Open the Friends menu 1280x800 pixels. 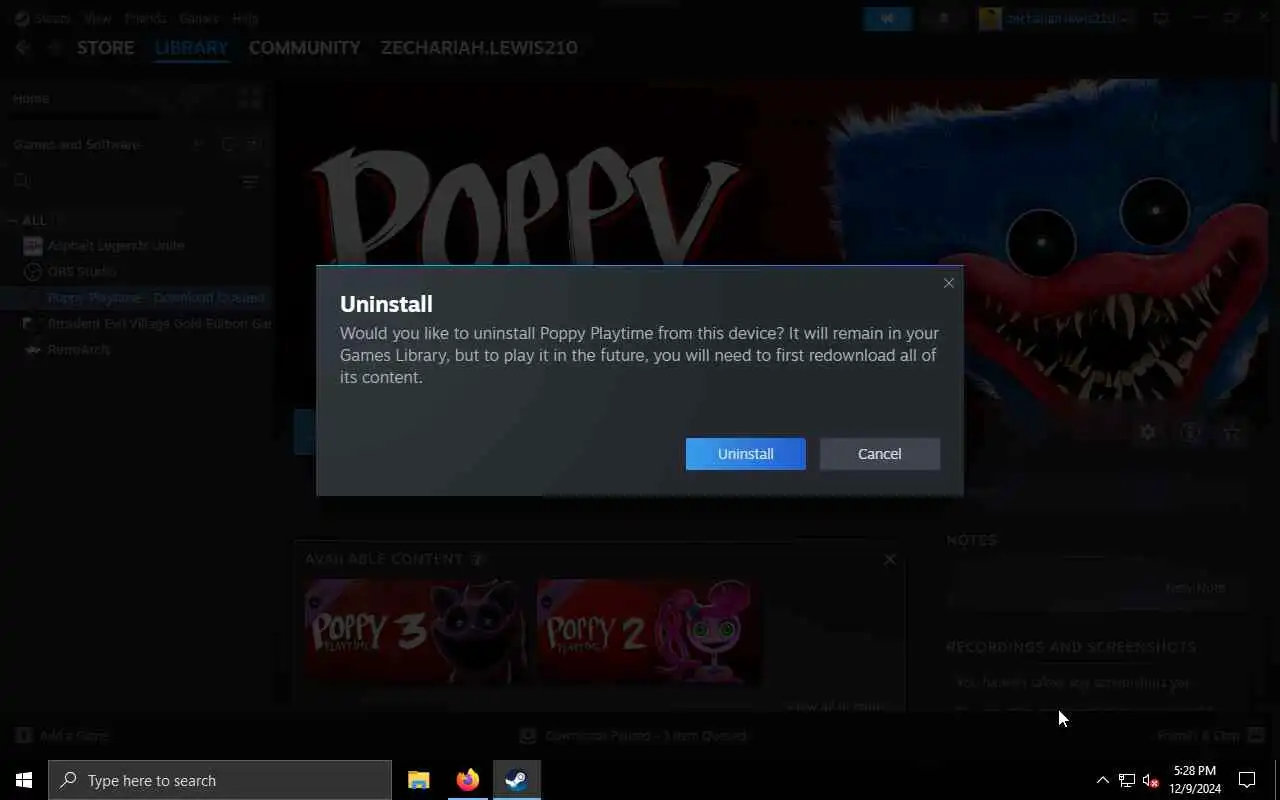145,18
